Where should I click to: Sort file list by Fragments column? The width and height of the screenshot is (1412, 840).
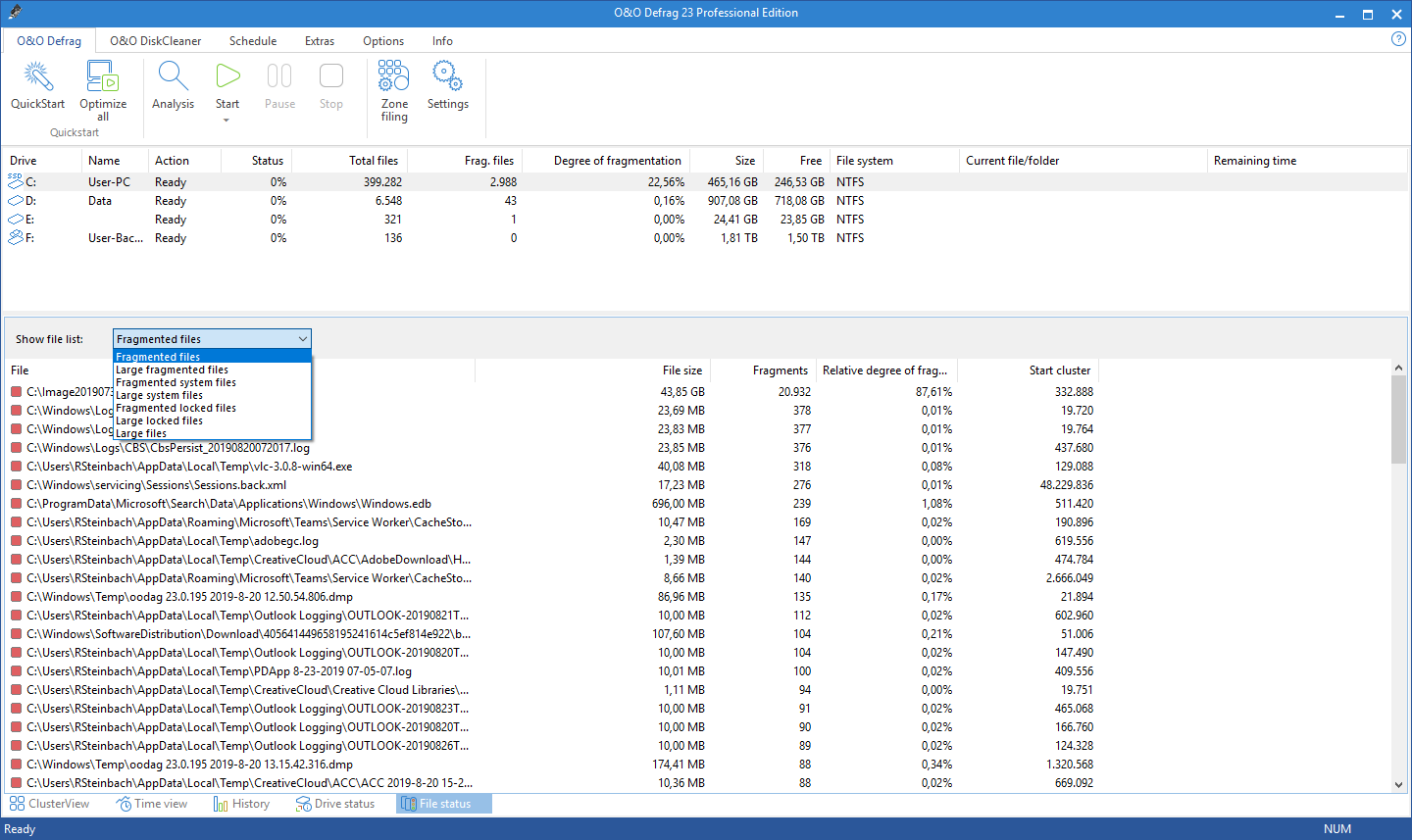pos(780,371)
